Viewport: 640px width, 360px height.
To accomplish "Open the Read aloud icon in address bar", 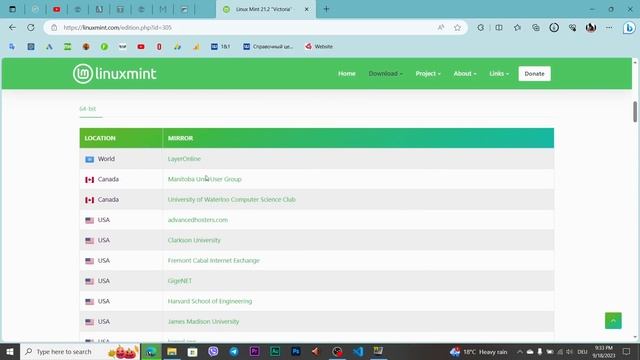I will 441,27.
